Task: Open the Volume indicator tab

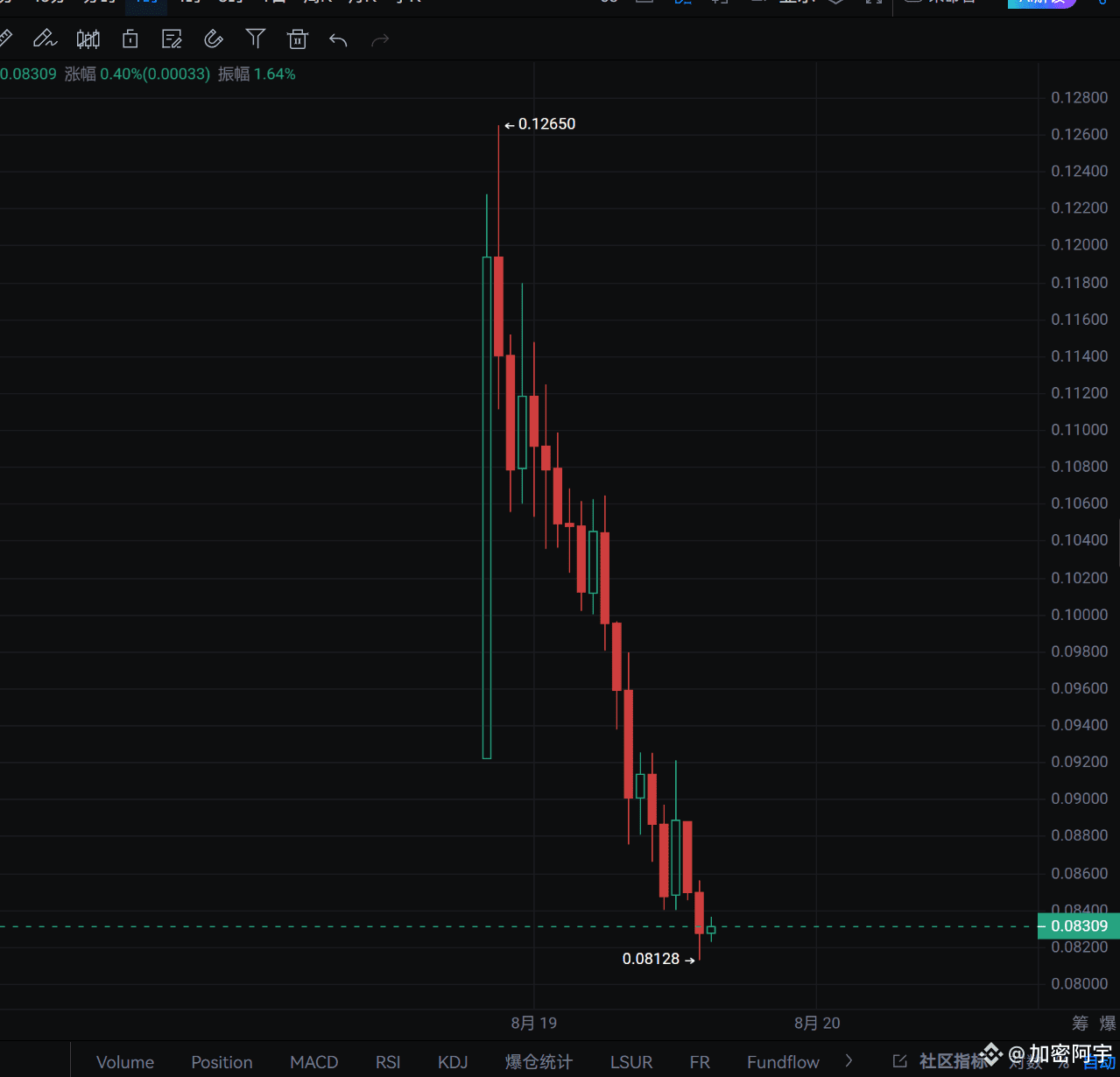Action: coord(125,1062)
